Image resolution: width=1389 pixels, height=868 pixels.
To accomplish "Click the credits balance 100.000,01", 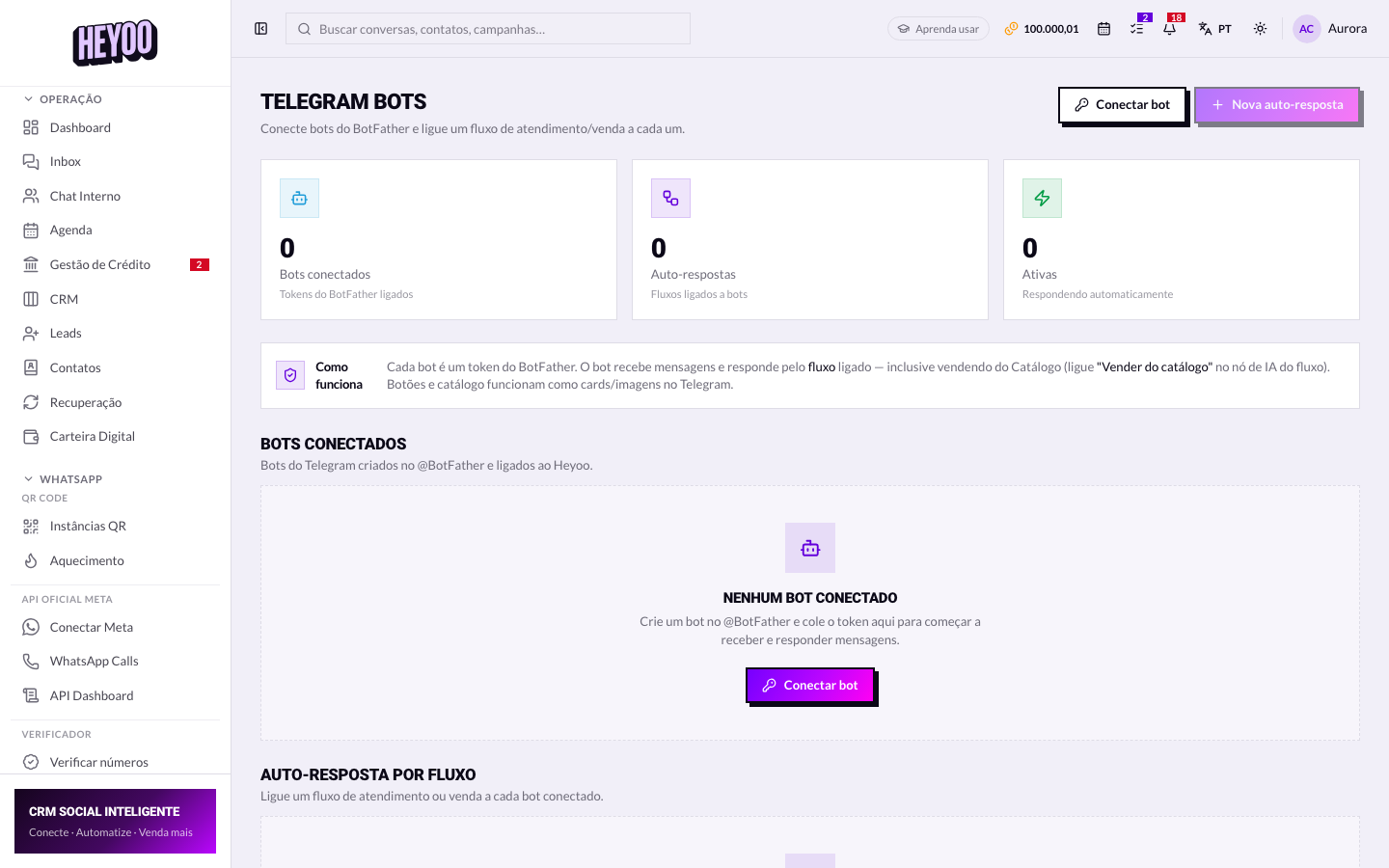I will point(1042,29).
